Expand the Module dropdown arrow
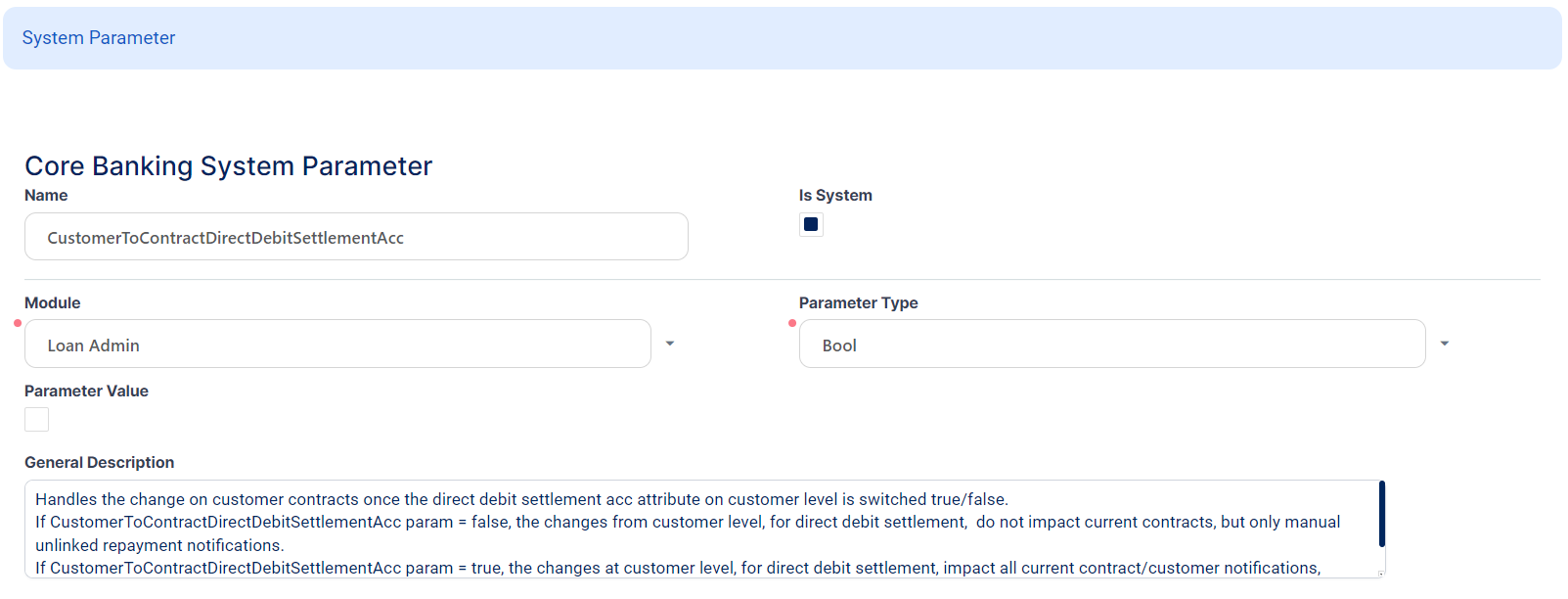This screenshot has height=599, width=1568. 670,344
